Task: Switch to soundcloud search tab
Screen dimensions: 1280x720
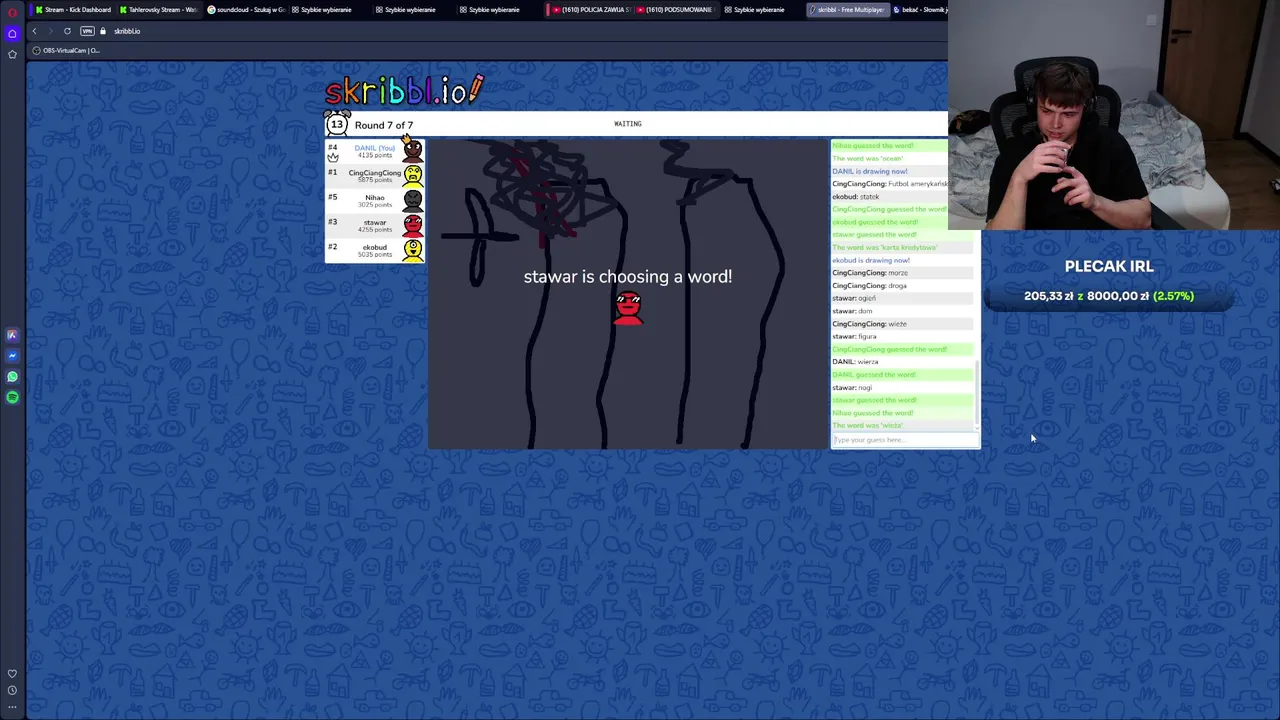Action: (245, 10)
